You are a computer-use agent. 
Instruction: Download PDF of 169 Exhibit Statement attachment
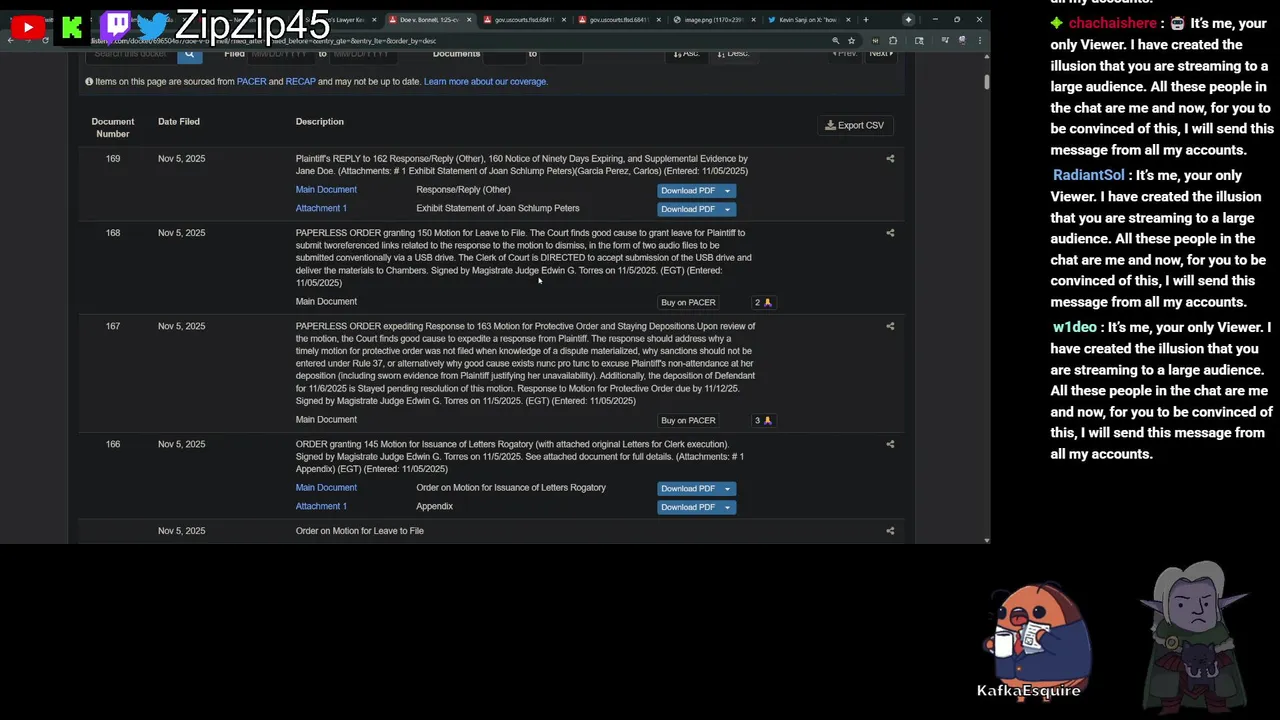pyautogui.click(x=688, y=209)
